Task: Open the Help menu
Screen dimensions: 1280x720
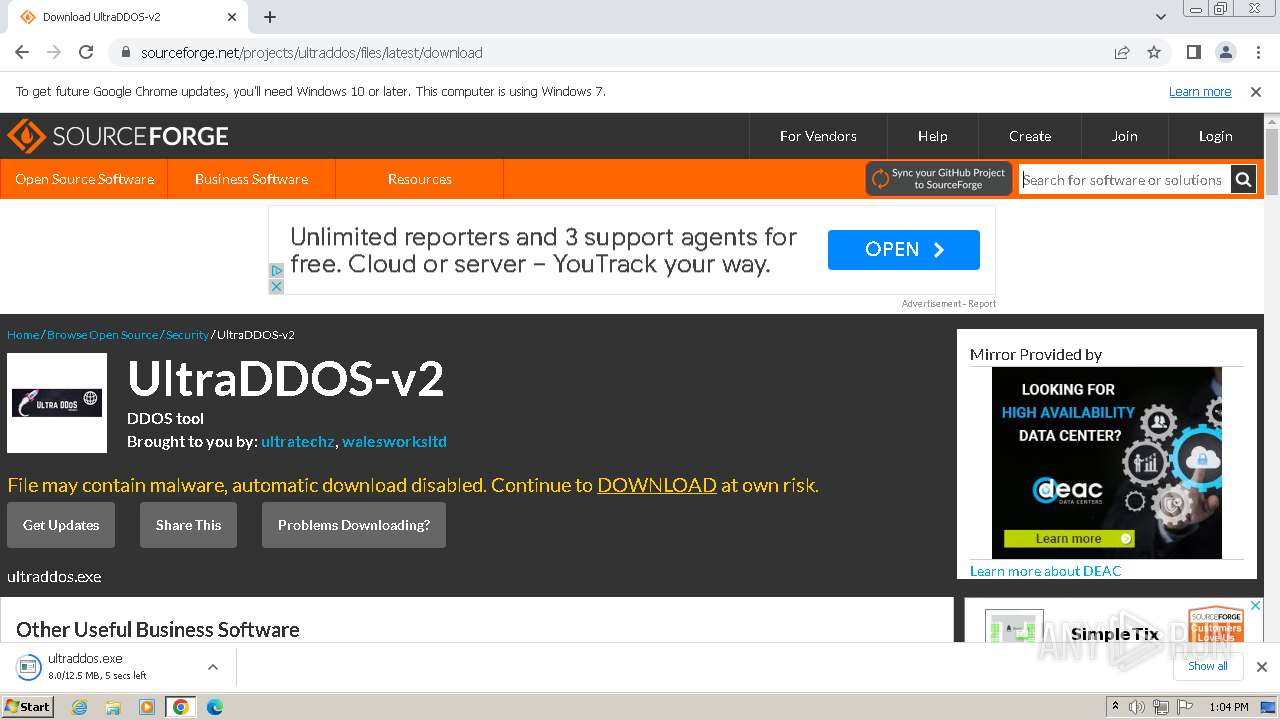Action: 932,136
